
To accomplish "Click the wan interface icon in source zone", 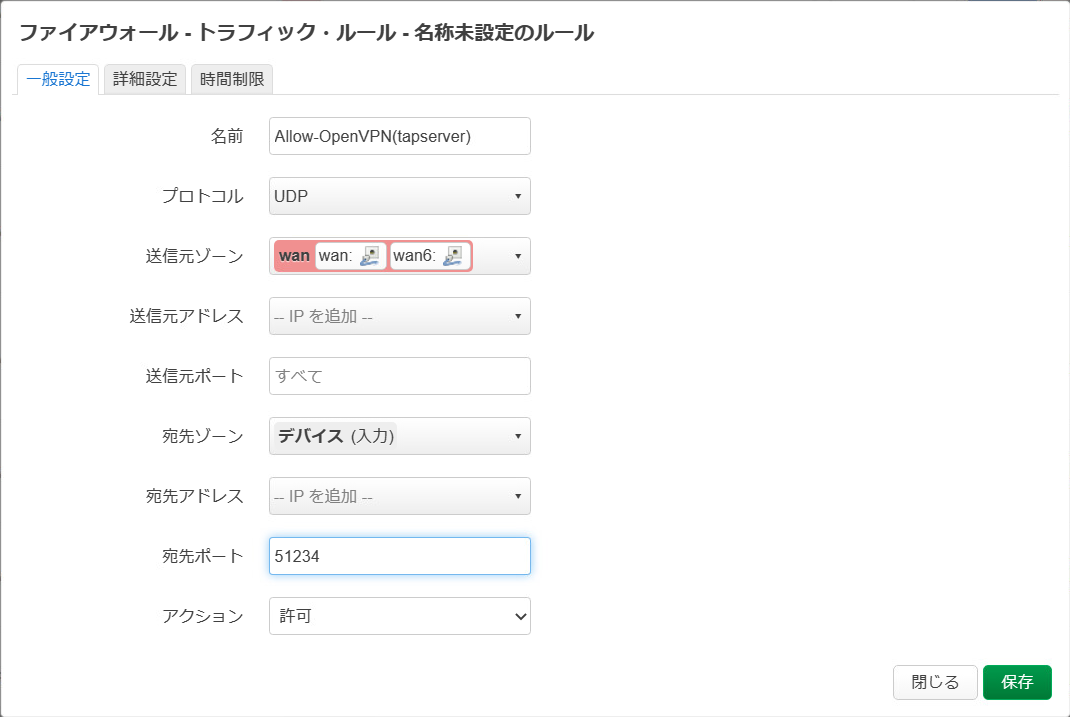I will pos(369,256).
